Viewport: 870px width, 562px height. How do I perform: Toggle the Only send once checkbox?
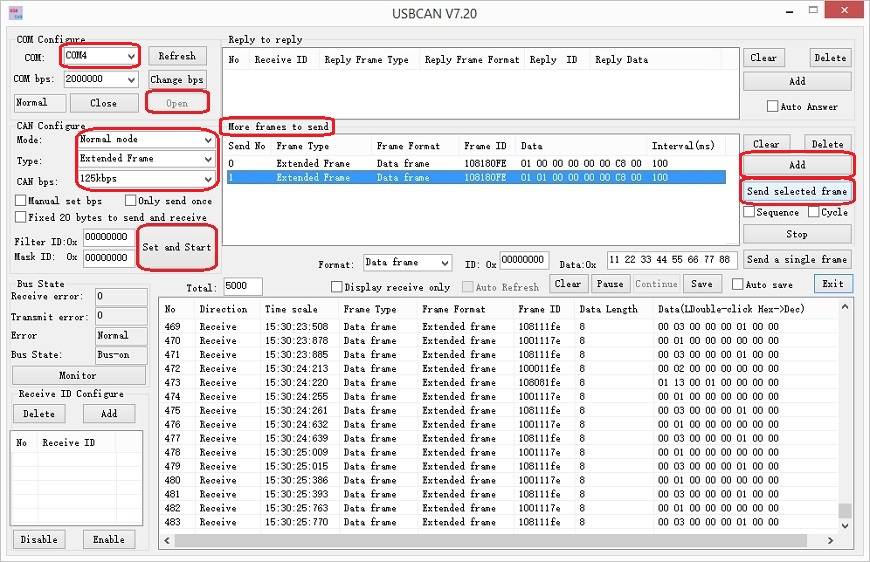(x=129, y=201)
